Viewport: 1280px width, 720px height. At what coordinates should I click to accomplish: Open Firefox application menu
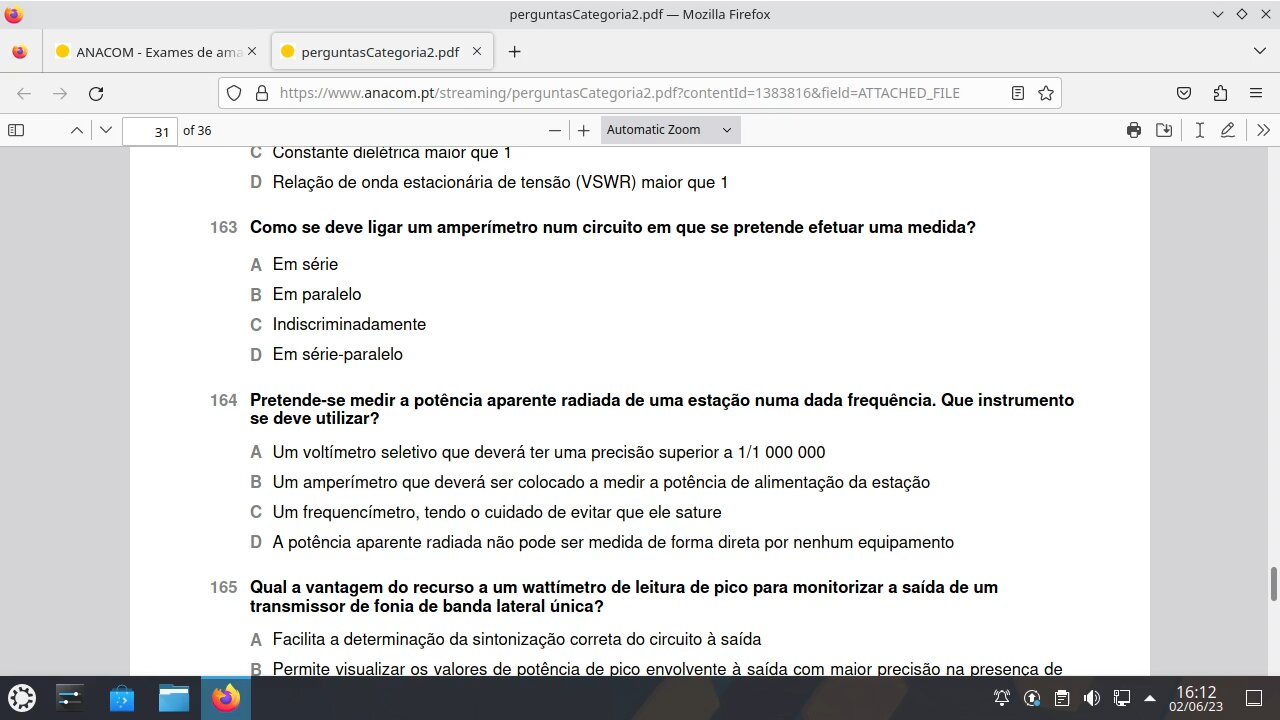(1256, 93)
